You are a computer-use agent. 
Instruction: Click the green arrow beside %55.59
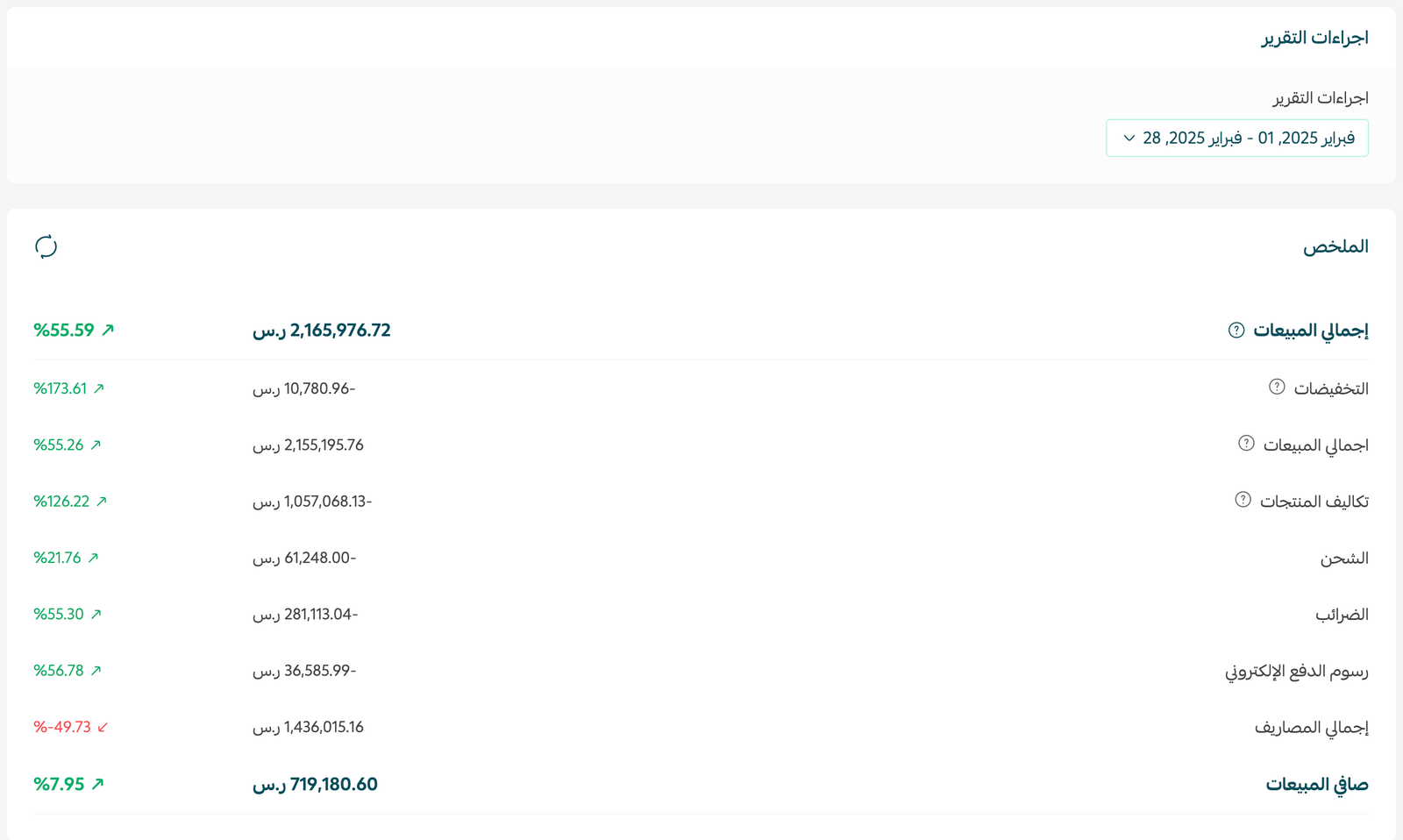pos(108,331)
